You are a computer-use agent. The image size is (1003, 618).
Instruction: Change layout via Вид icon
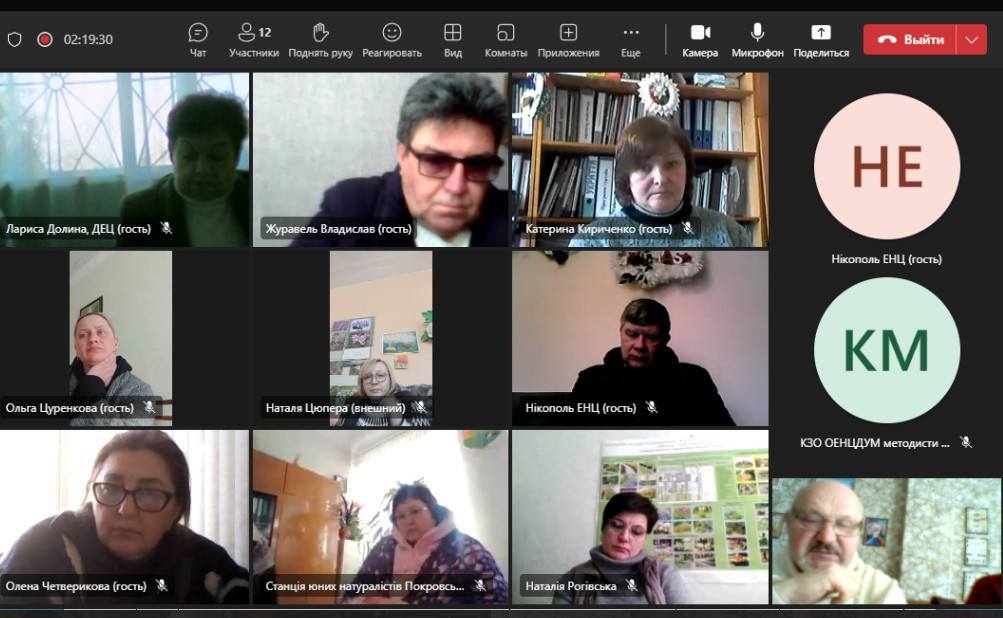tap(453, 39)
